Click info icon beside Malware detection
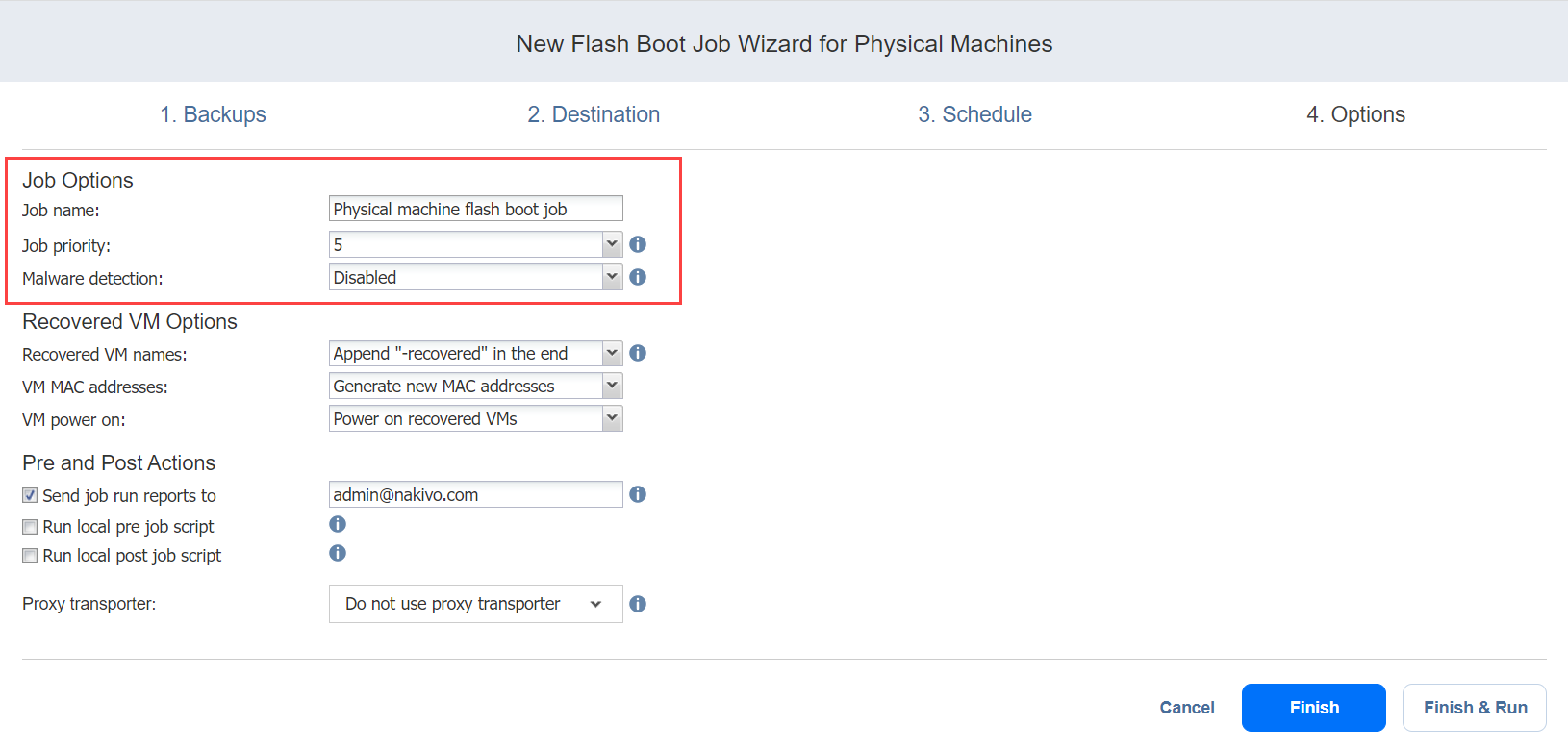 (638, 278)
